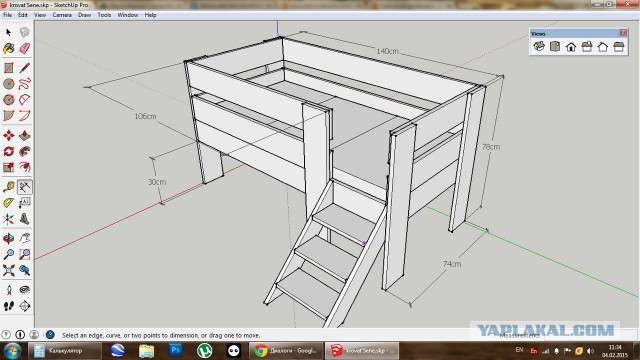
Task: Choose the Paint Bucket tool
Action: [9, 49]
